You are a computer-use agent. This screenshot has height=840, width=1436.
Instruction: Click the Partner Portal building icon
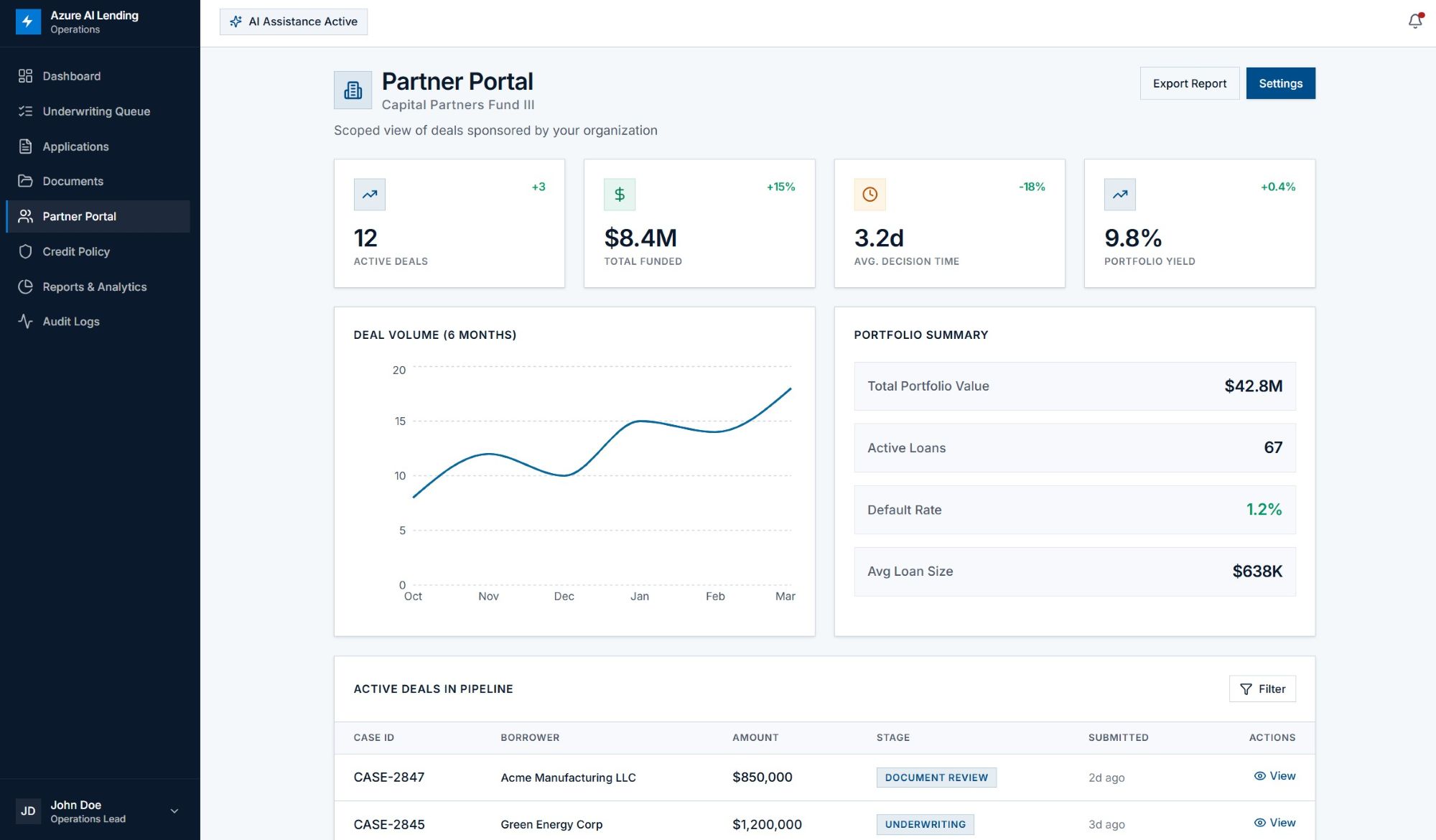[353, 90]
